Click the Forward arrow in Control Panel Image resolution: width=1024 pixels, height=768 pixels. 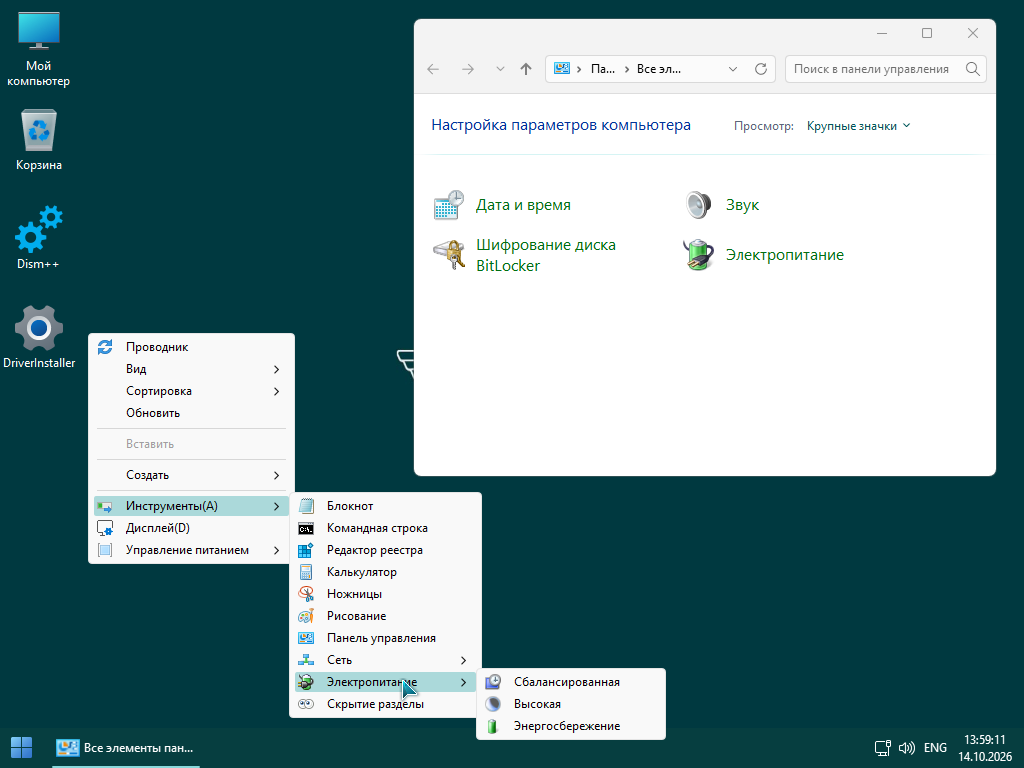tap(468, 69)
